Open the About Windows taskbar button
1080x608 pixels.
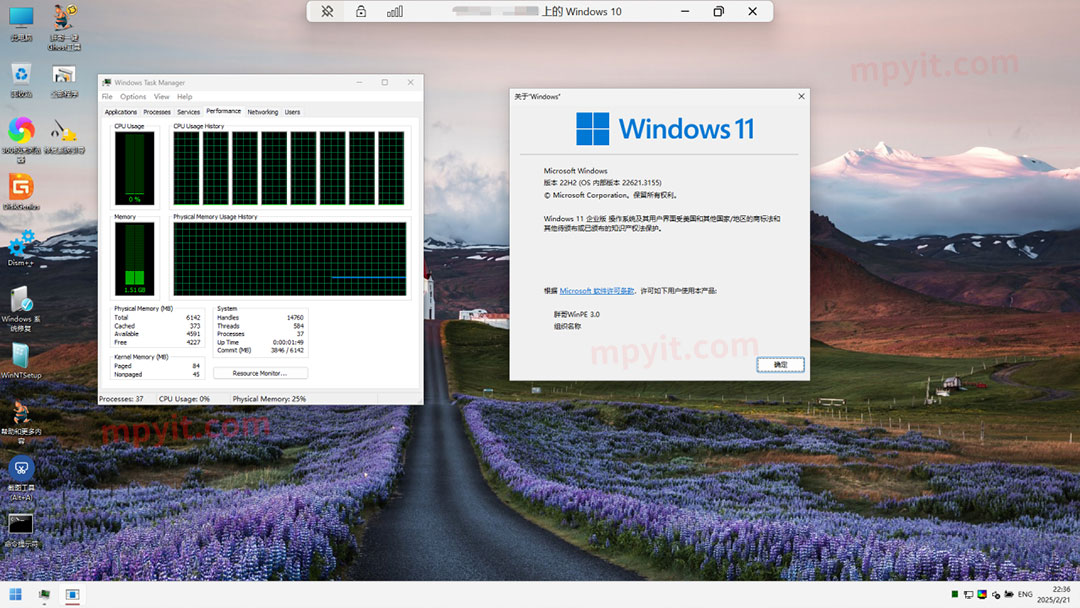[72, 594]
